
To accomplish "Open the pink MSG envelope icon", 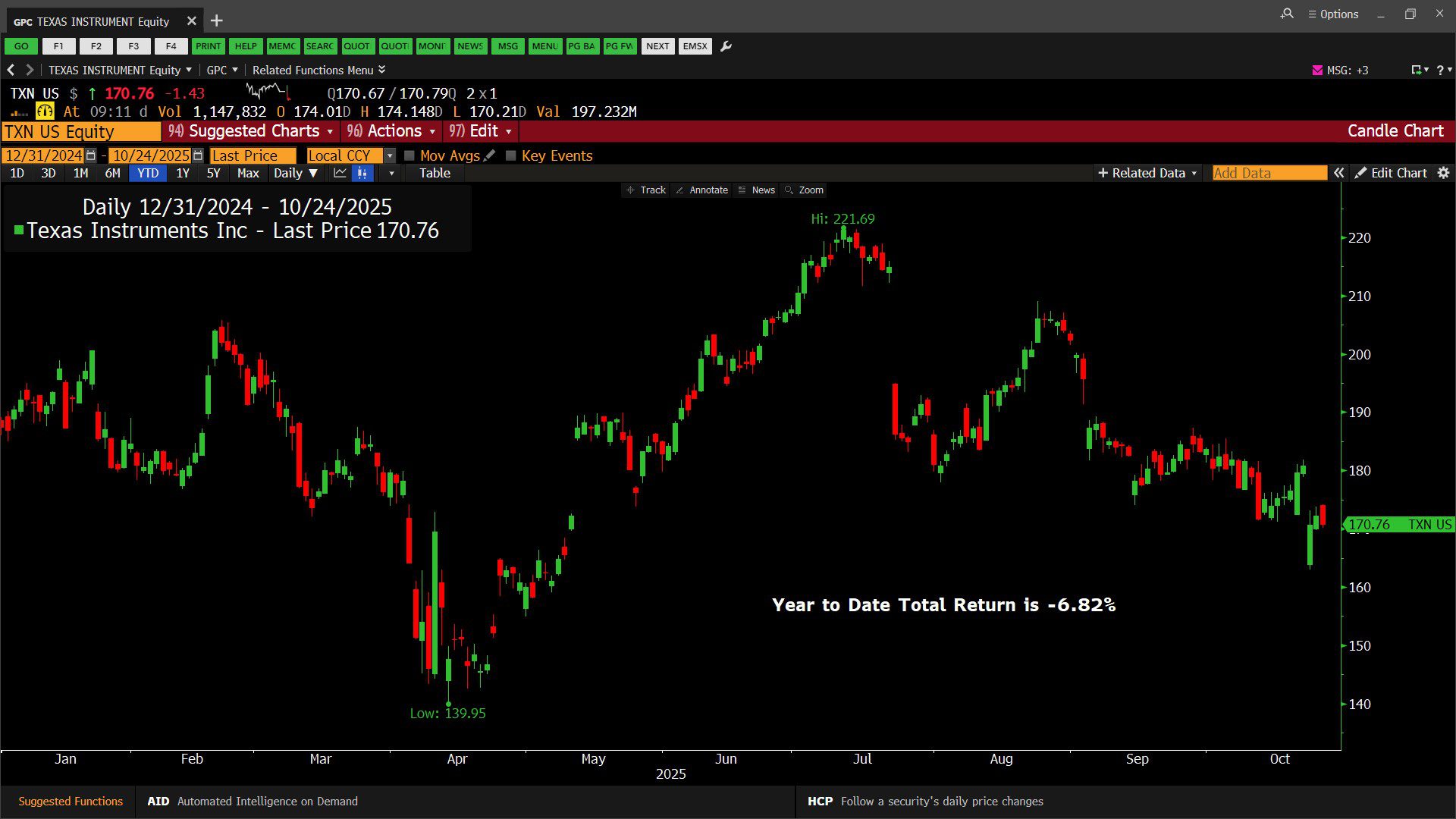I will pyautogui.click(x=1317, y=70).
